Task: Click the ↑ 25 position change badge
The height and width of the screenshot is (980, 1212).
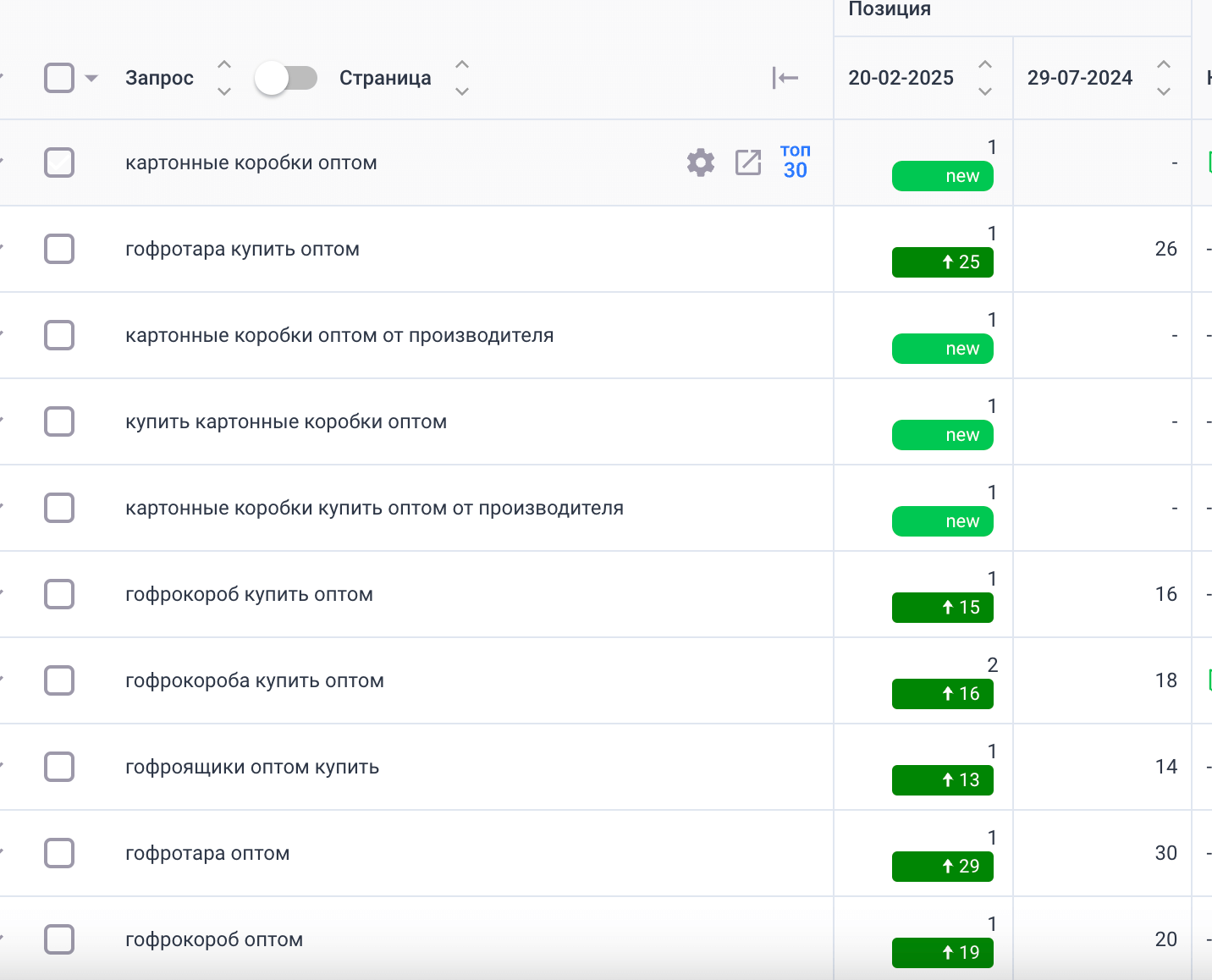Action: click(942, 262)
